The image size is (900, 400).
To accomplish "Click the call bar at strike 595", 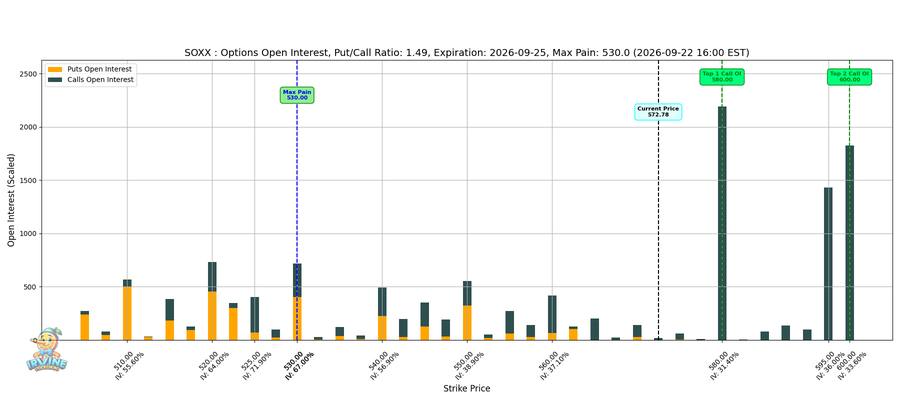I will coord(828,264).
